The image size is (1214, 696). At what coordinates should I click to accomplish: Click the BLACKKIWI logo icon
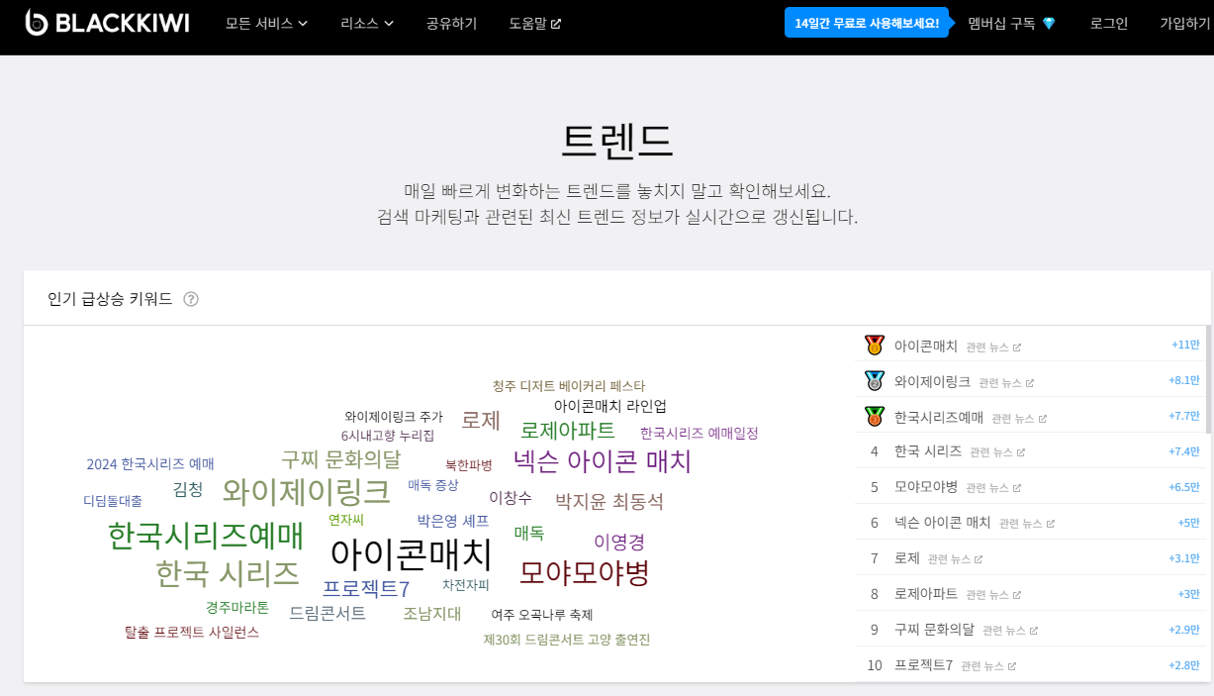[38, 22]
